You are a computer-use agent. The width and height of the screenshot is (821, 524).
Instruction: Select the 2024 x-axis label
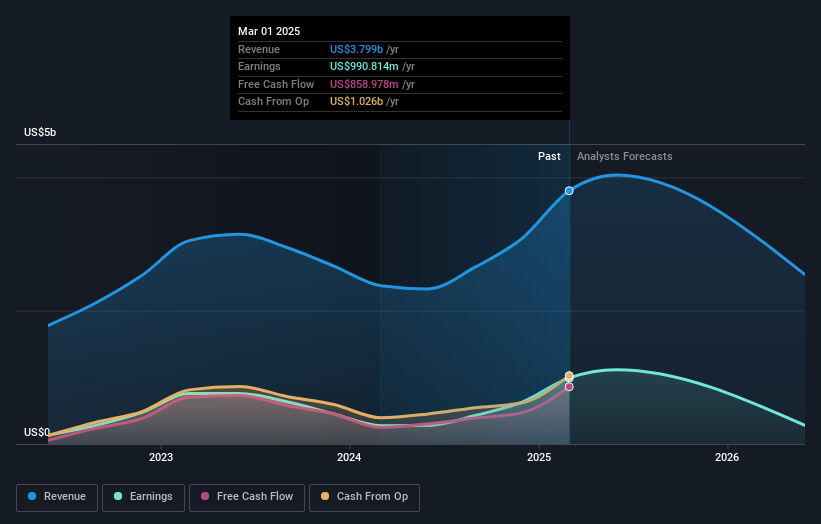coord(349,458)
